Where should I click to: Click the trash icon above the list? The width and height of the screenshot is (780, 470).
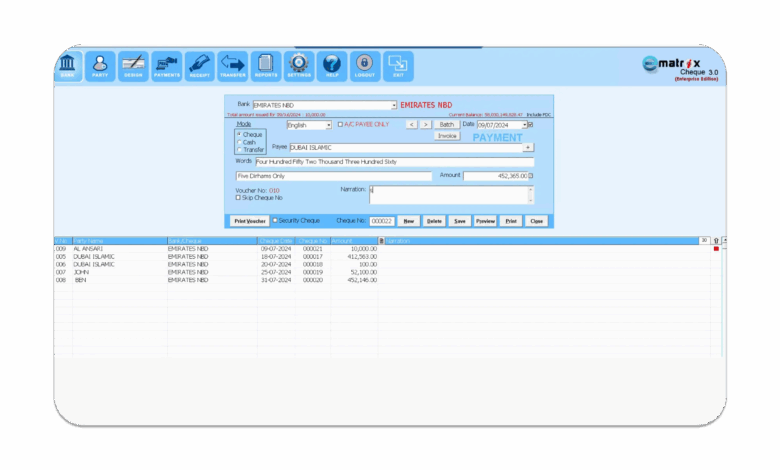[x=716, y=241]
